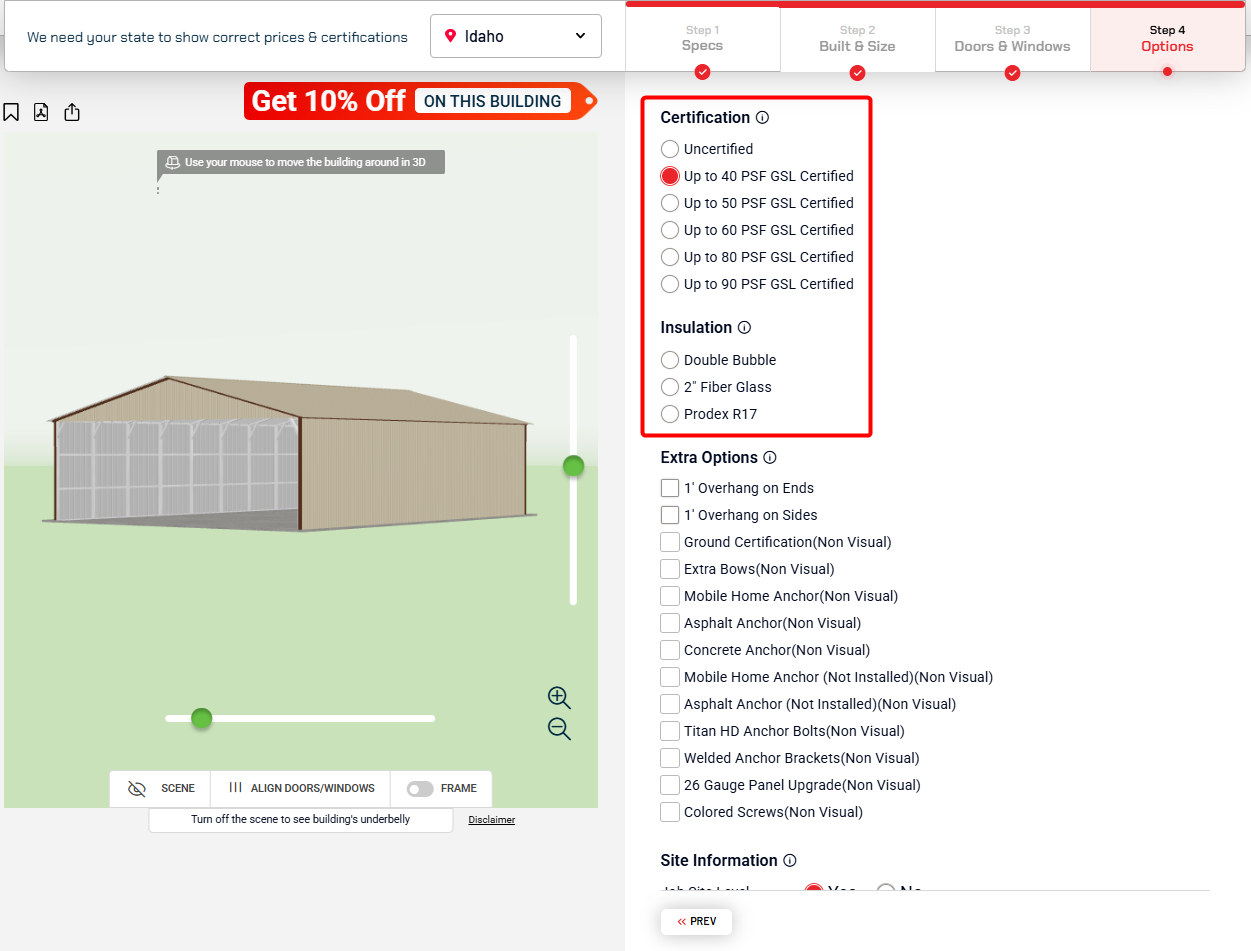The height and width of the screenshot is (951, 1251).
Task: Choose 2" Fiber Glass insulation
Action: (670, 387)
